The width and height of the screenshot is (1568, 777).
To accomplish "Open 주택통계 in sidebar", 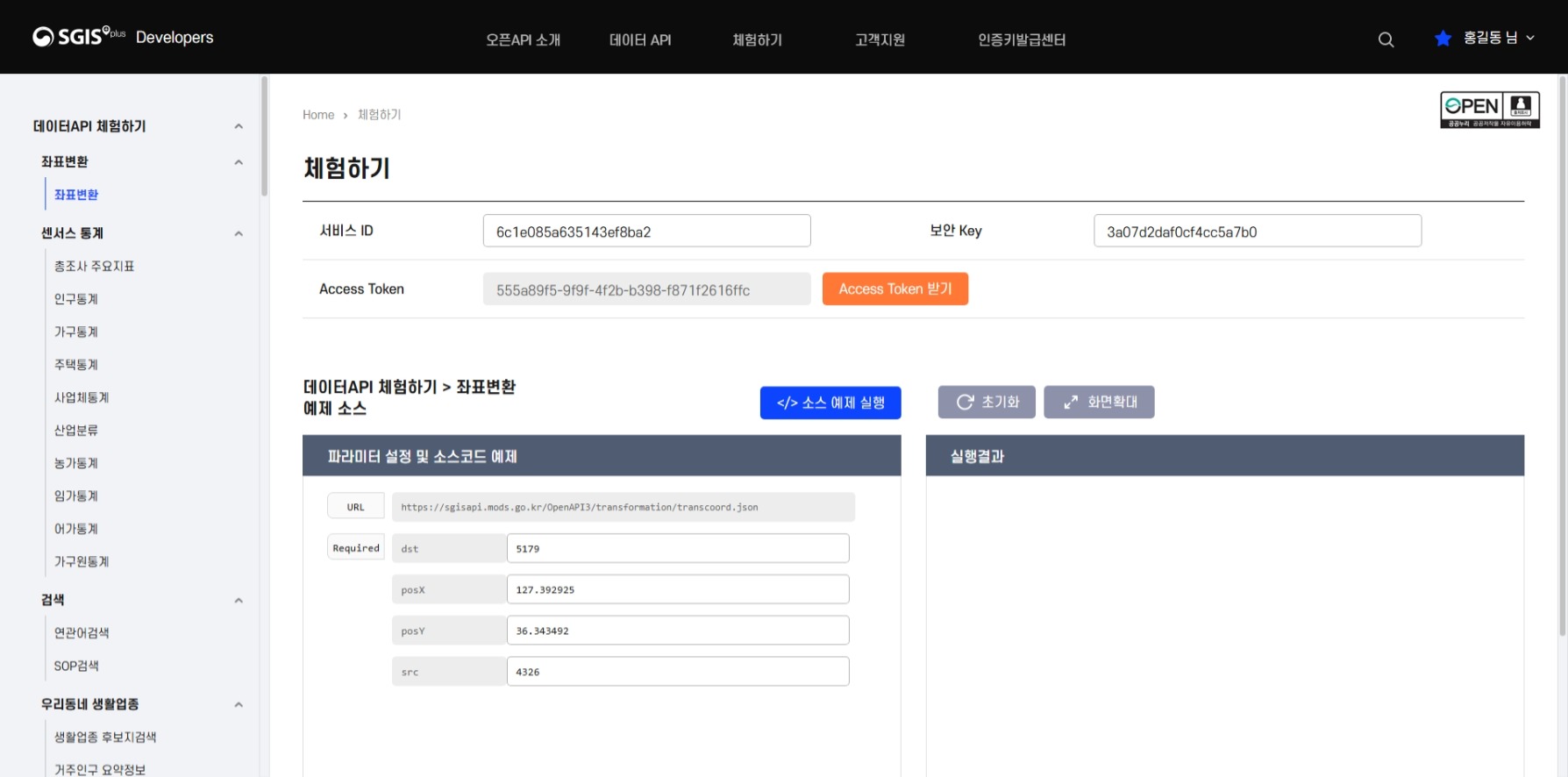I will [x=76, y=364].
